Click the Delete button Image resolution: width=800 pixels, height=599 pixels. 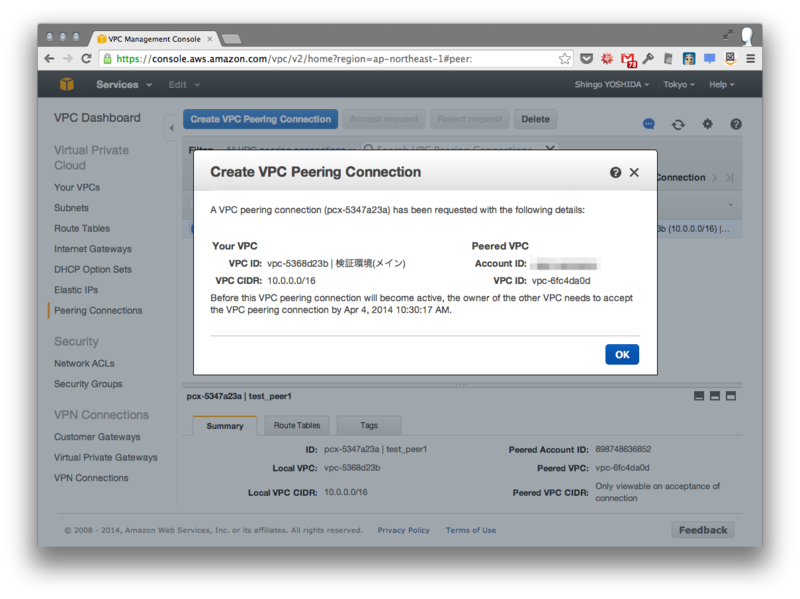click(535, 119)
